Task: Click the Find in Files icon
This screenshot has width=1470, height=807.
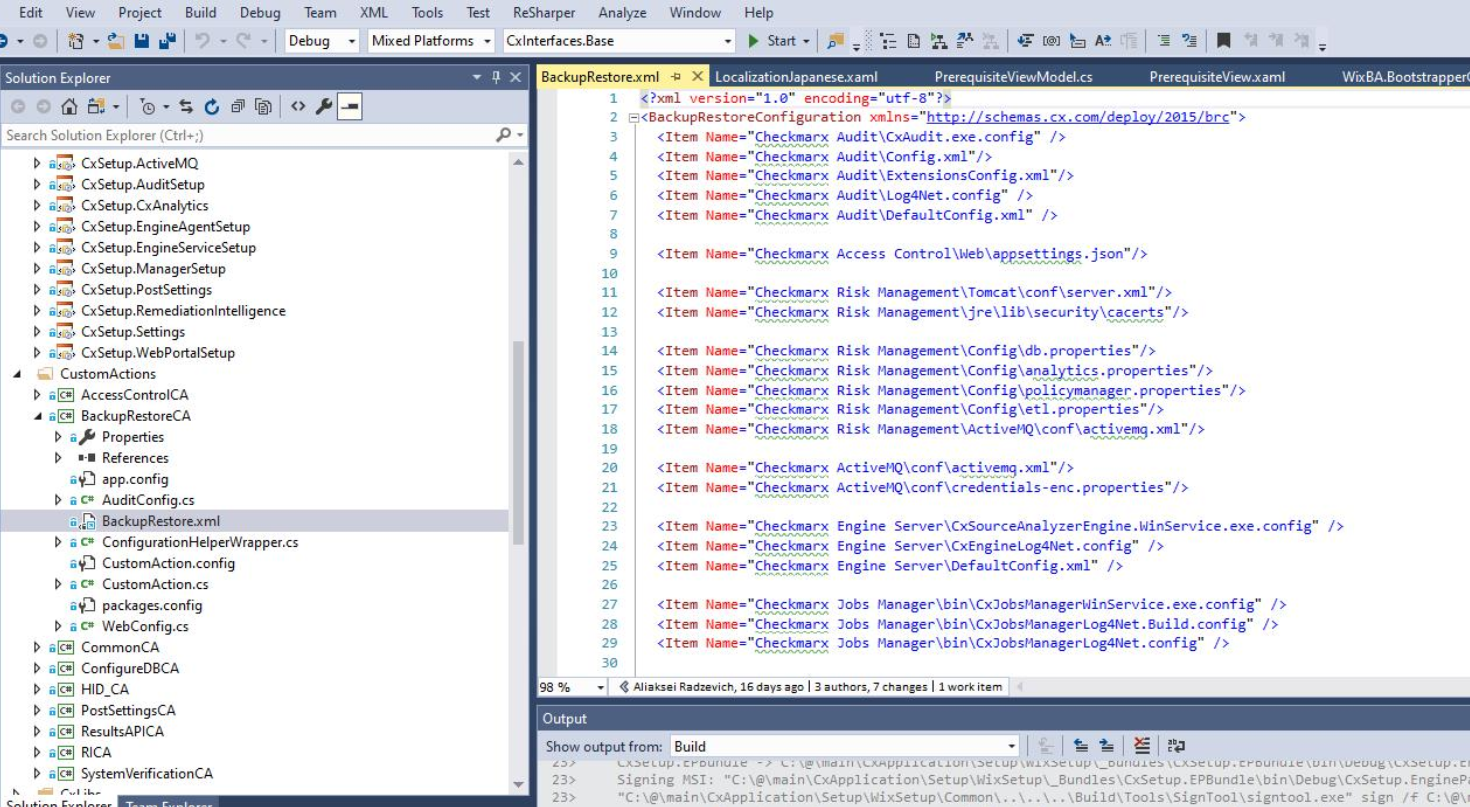Action: (x=836, y=41)
